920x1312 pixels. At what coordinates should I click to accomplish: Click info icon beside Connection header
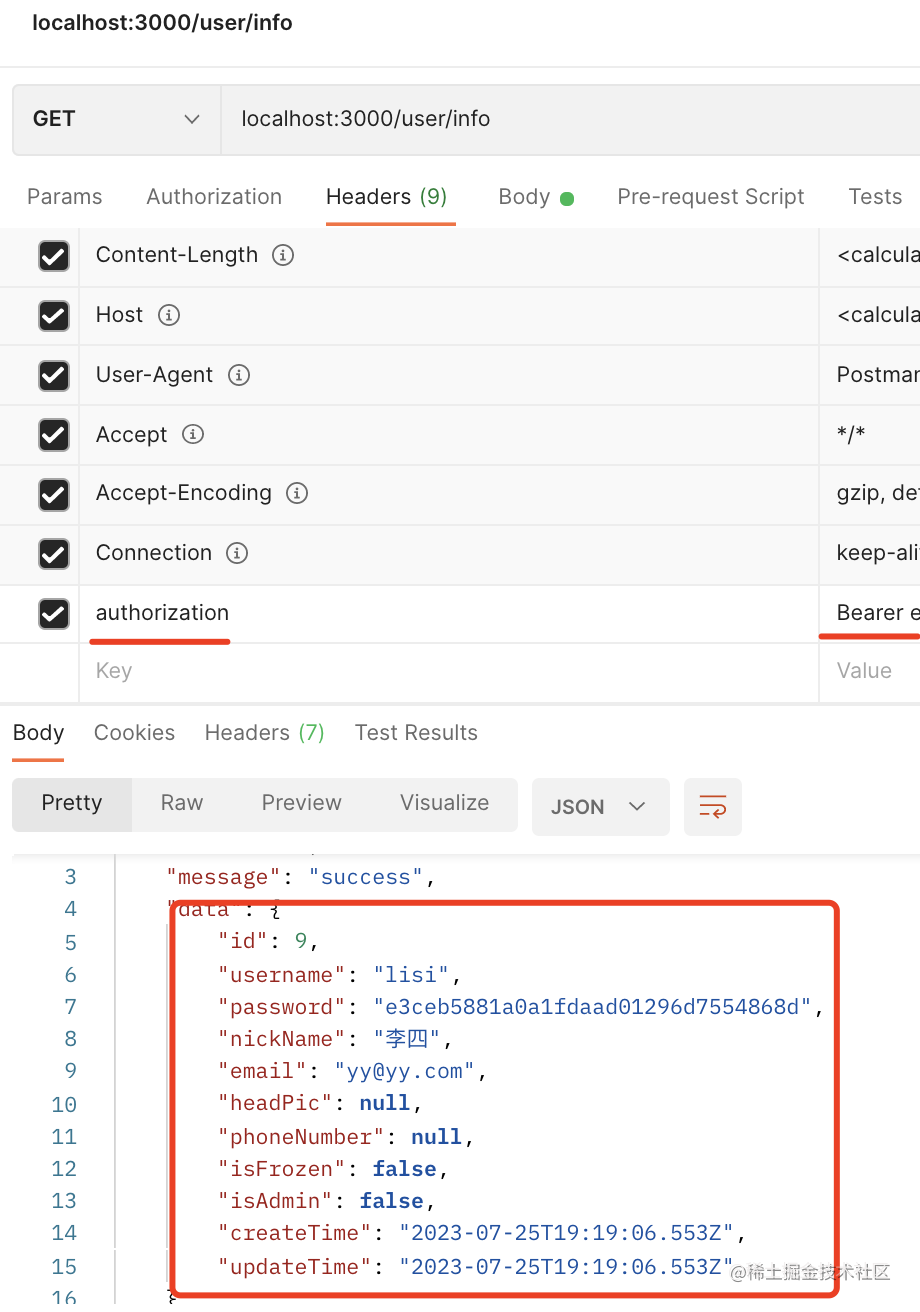[x=236, y=553]
